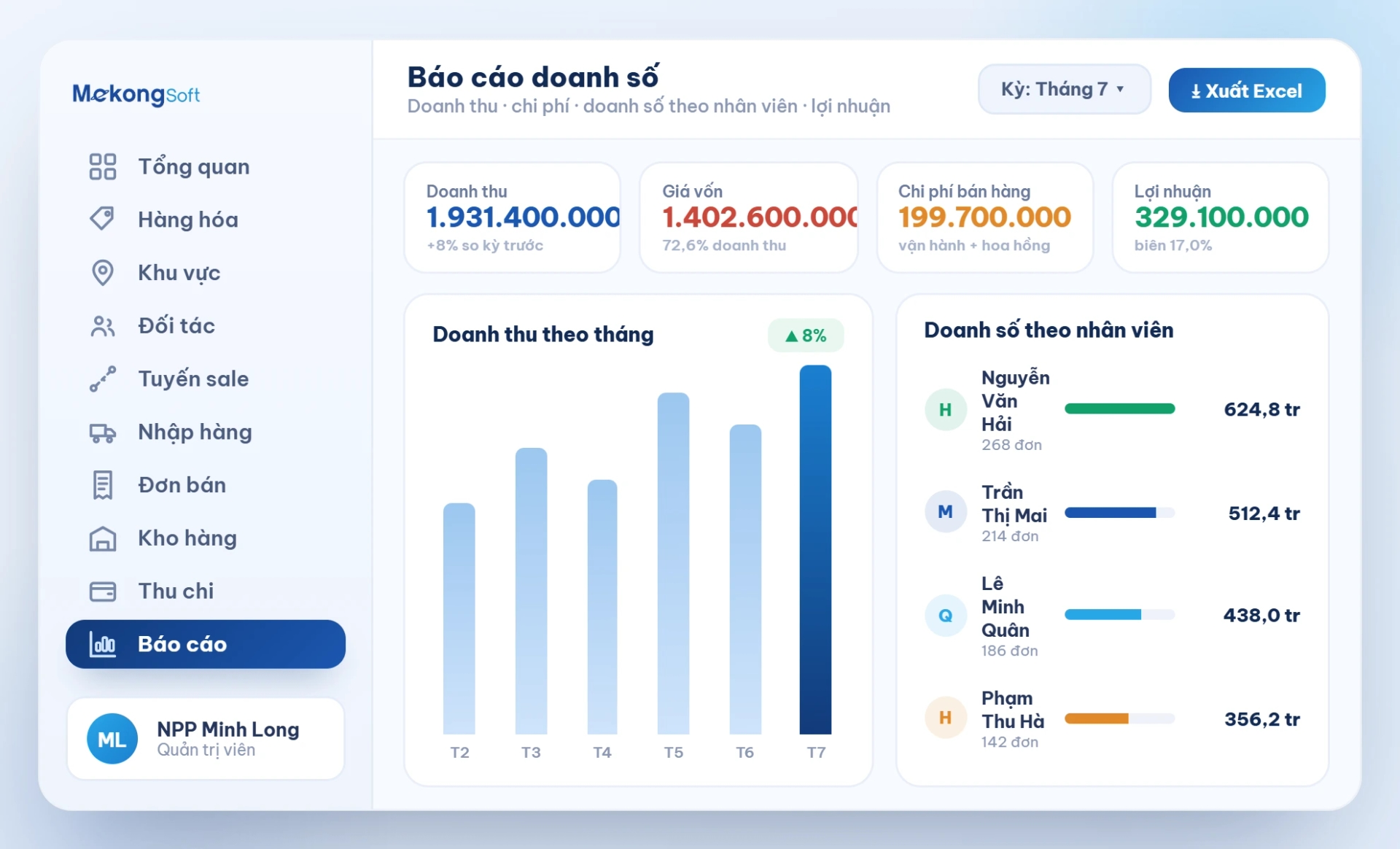This screenshot has width=1400, height=849.
Task: Click the Kho hàng warehouse icon
Action: (103, 538)
